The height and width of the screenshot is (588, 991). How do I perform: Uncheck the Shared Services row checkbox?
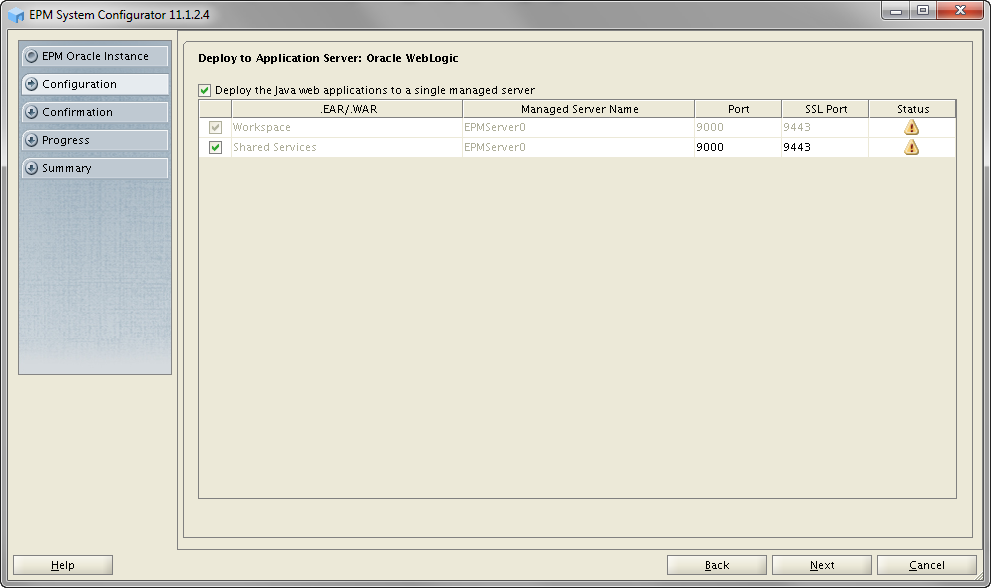[216, 147]
